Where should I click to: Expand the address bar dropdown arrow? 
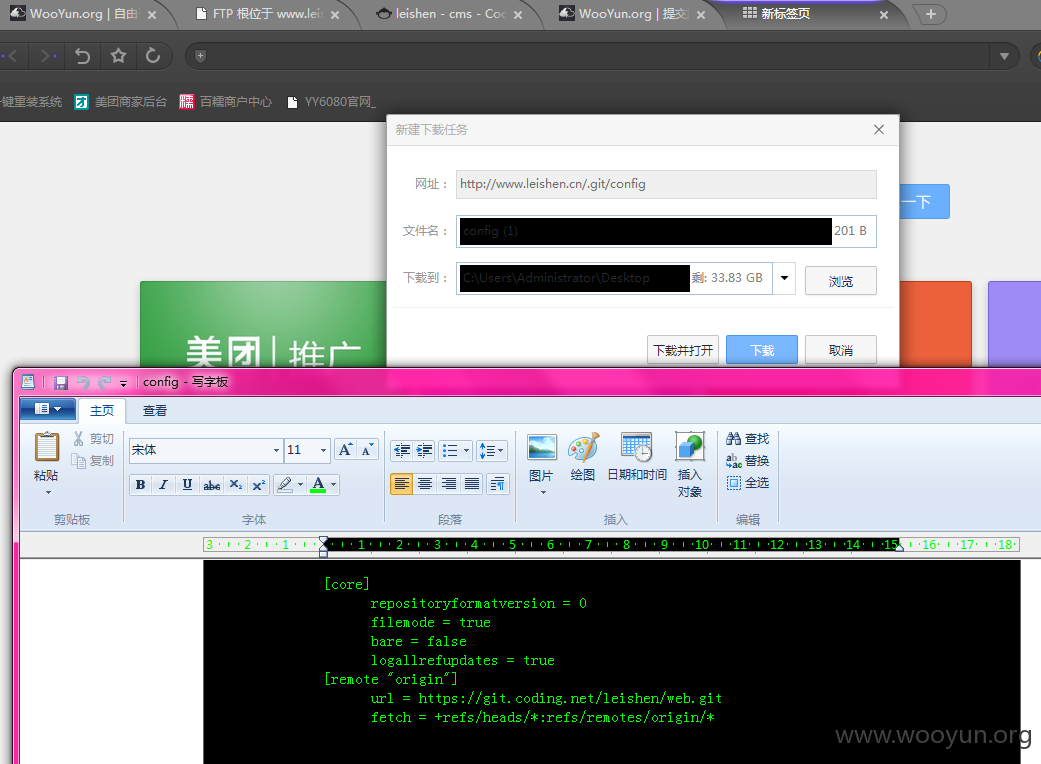tap(1004, 56)
